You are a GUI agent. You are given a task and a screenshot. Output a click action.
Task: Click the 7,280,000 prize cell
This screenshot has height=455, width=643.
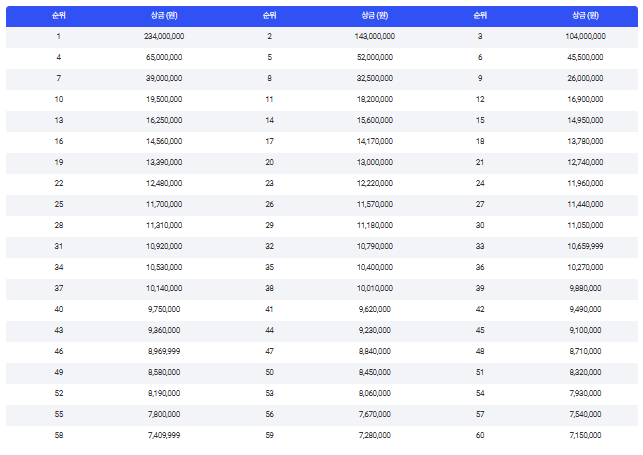(375, 435)
